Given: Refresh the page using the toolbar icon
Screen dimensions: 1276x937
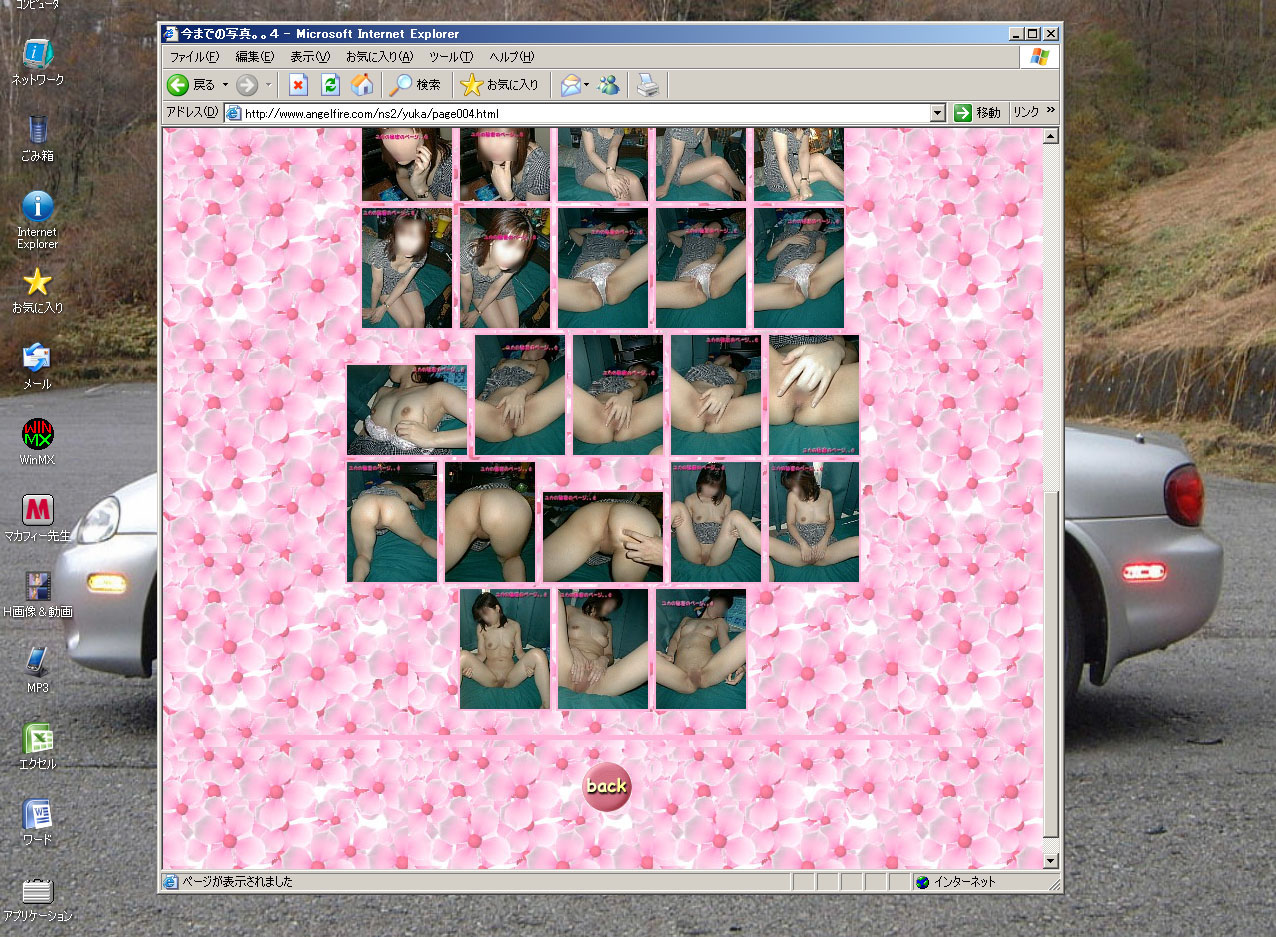Looking at the screenshot, I should [x=330, y=85].
